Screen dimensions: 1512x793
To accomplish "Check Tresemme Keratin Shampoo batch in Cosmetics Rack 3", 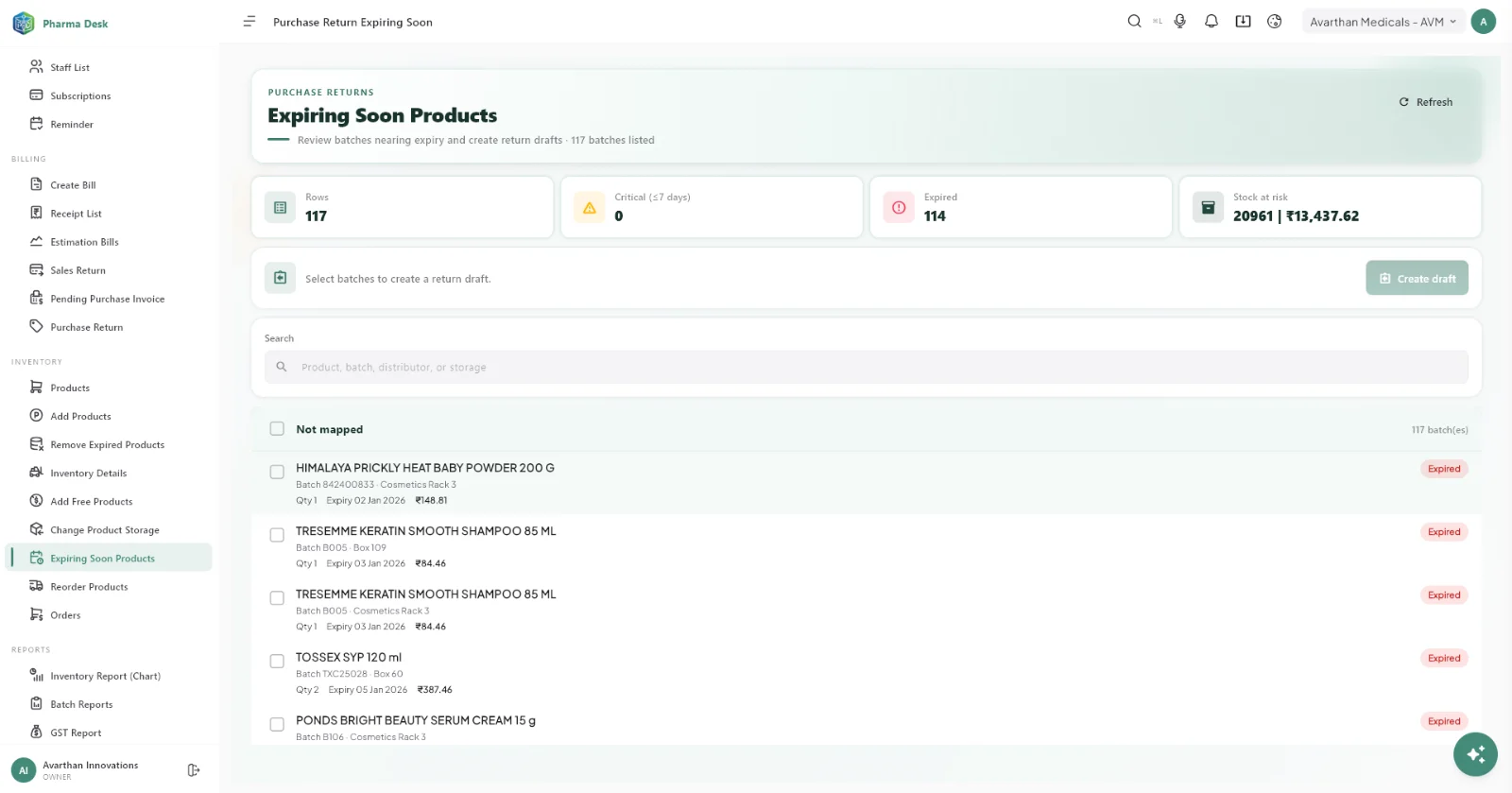I will pyautogui.click(x=277, y=598).
